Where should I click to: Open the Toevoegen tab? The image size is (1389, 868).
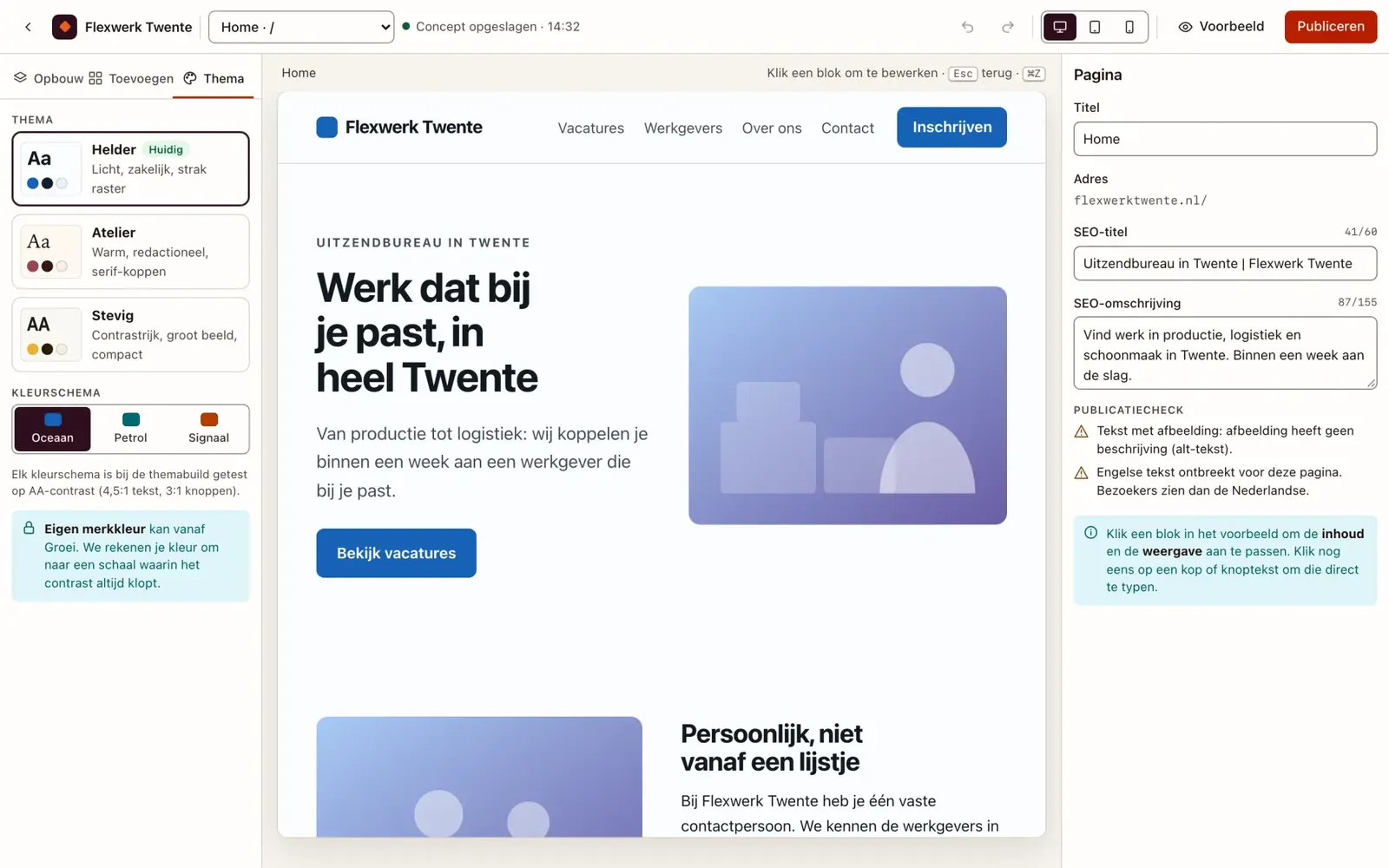[131, 78]
